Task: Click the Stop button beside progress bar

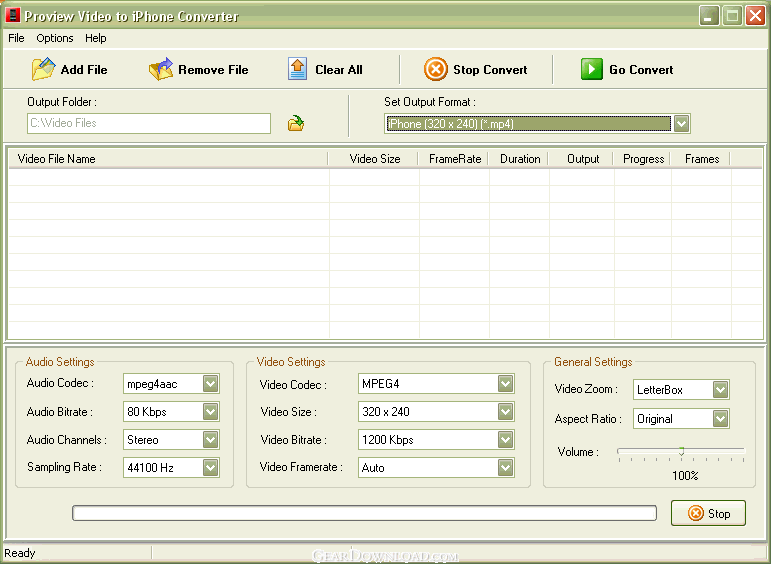Action: (708, 513)
